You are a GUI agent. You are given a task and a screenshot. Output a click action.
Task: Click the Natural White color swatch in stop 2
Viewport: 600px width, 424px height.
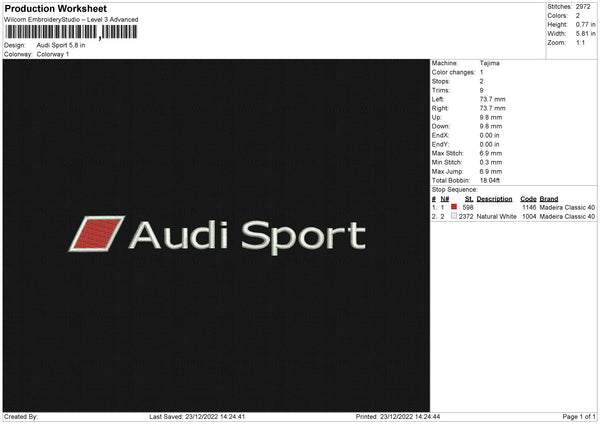coord(454,216)
